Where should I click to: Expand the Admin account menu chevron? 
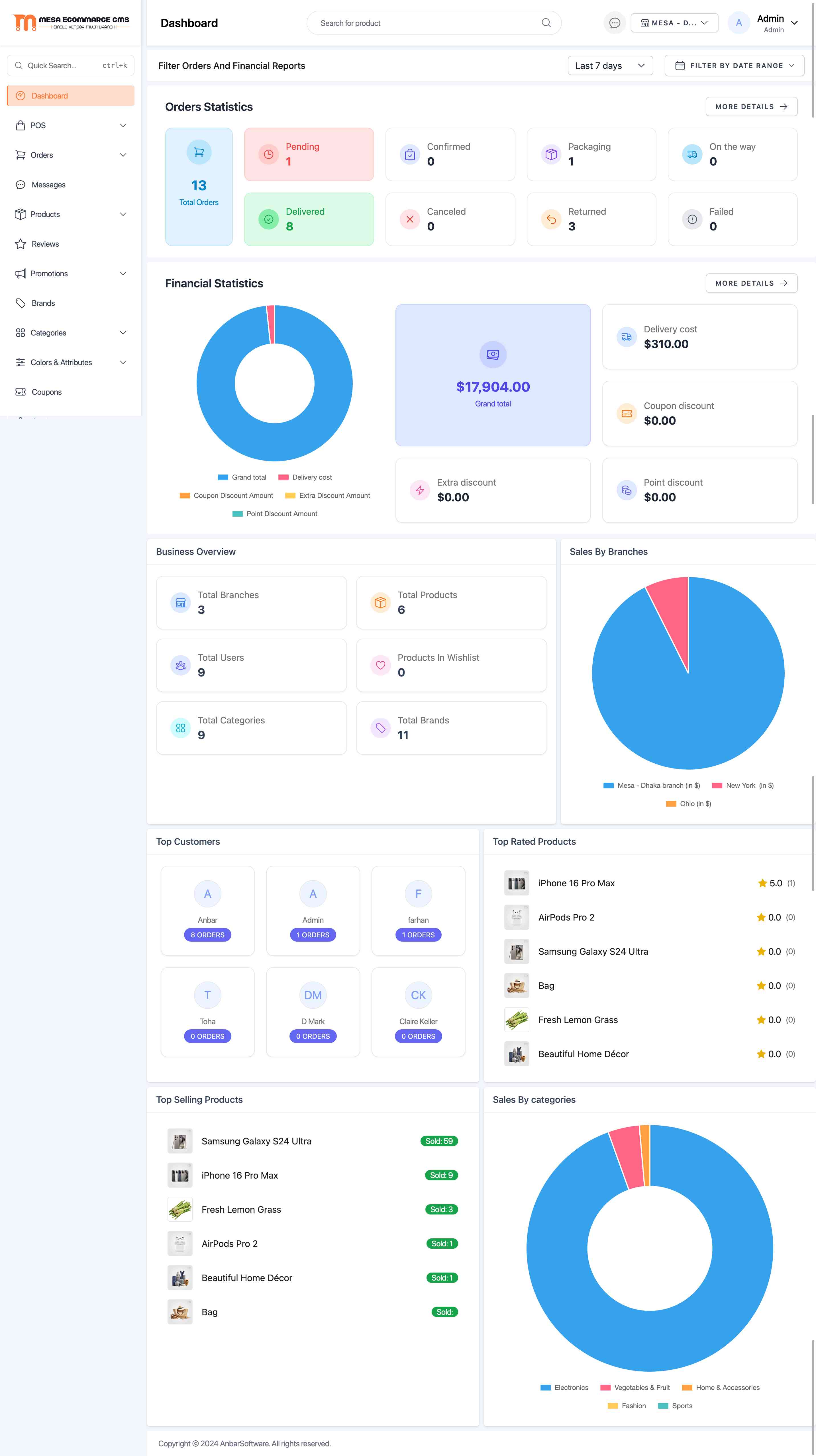tap(794, 23)
